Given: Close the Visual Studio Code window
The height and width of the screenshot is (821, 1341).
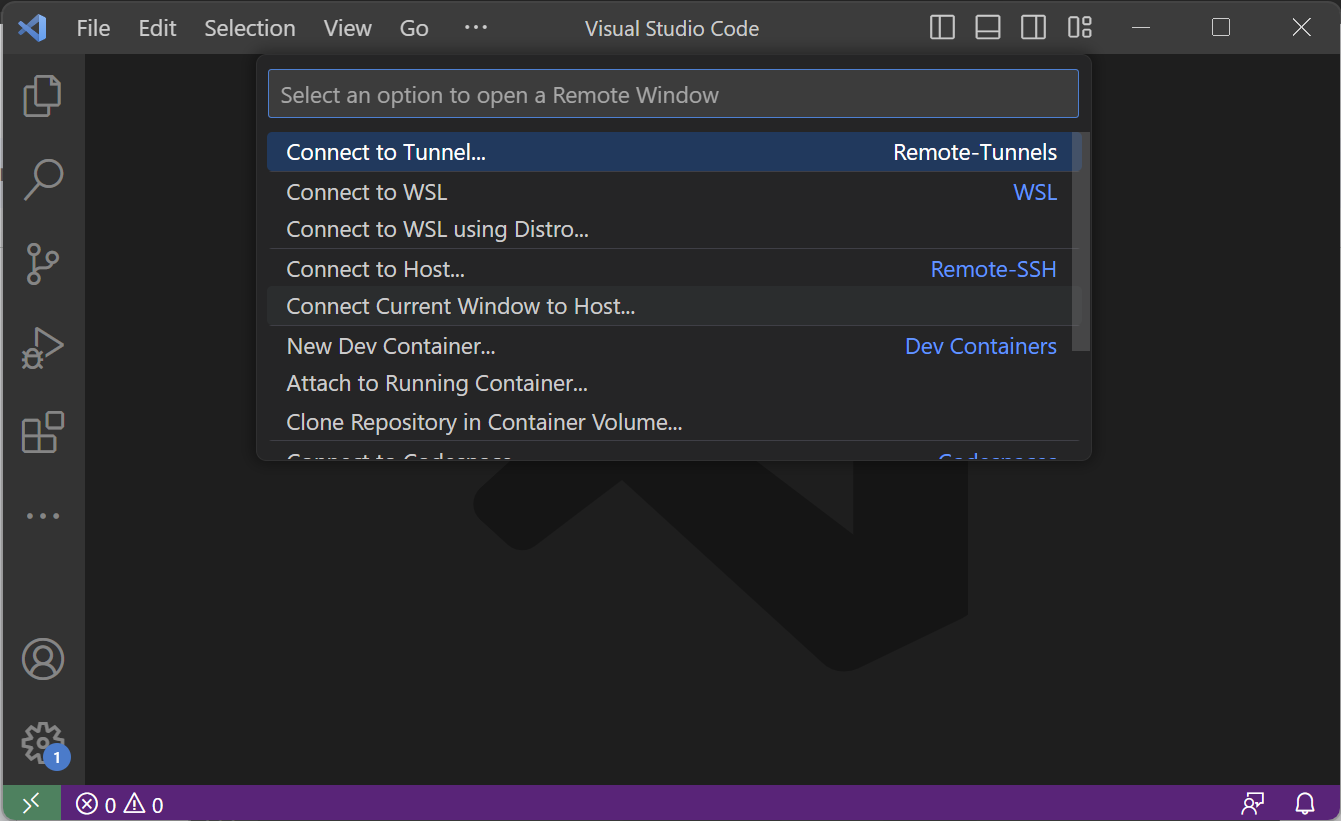Looking at the screenshot, I should [1301, 28].
